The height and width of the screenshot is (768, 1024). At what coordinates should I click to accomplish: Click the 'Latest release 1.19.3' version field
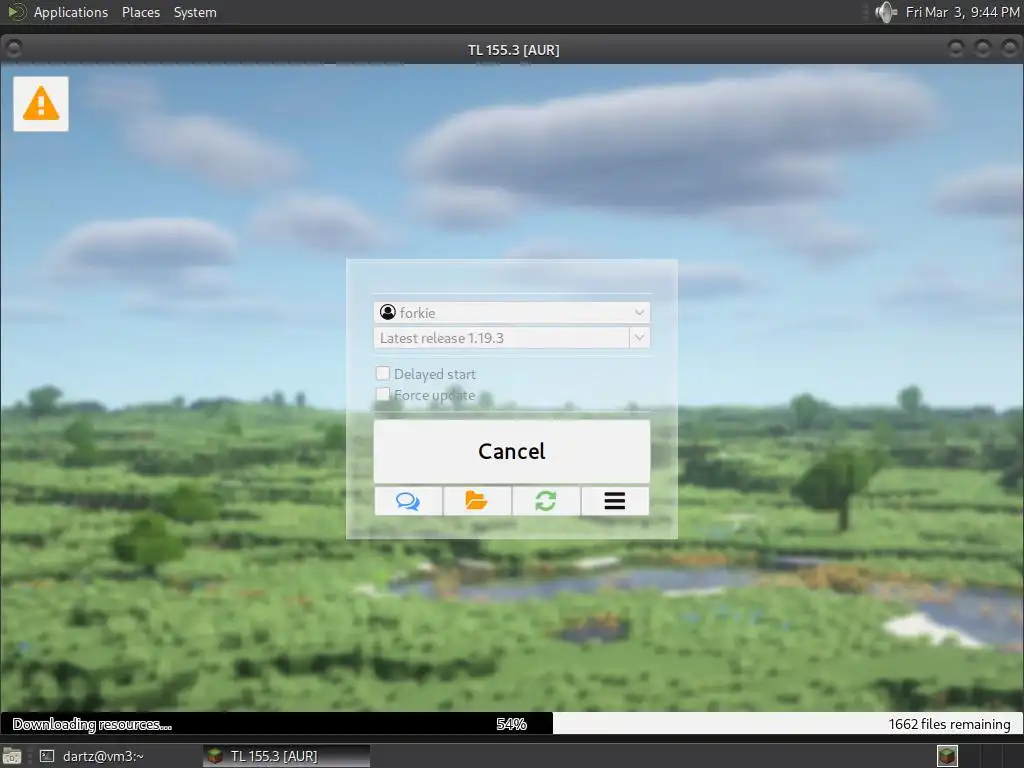click(x=502, y=338)
